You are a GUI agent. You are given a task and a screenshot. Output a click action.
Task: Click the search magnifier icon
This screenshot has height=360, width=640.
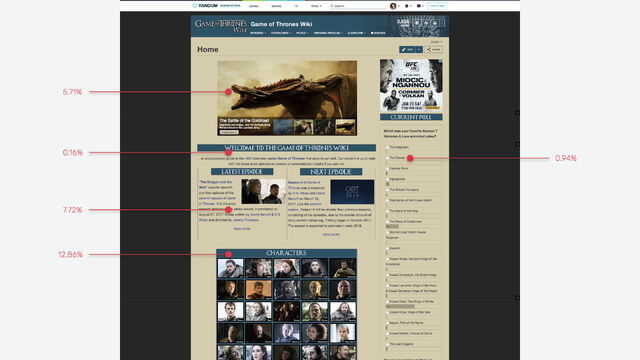pyautogui.click(x=332, y=6)
